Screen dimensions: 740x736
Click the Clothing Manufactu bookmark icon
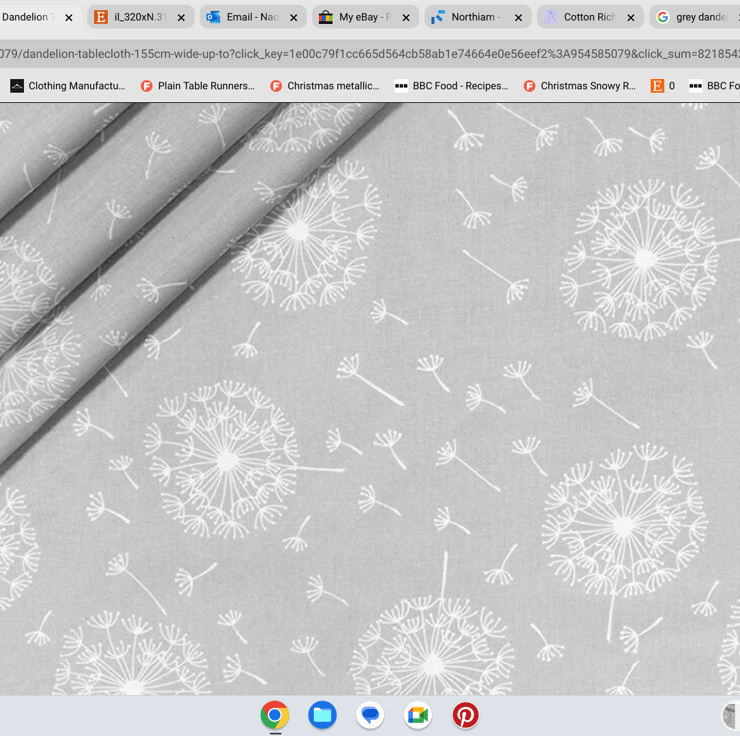17,86
